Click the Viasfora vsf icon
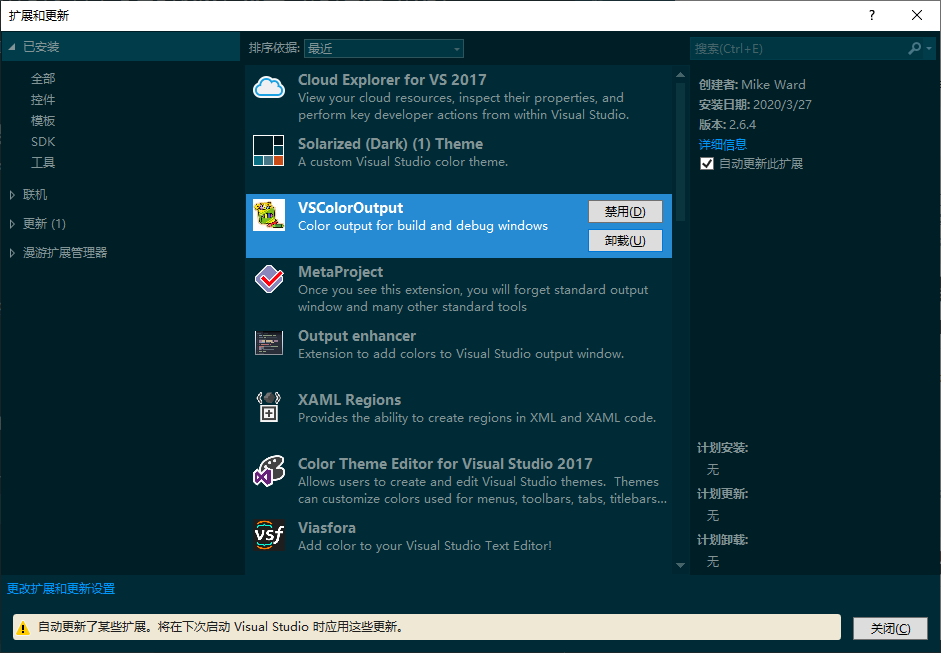The image size is (941, 653). (x=269, y=535)
